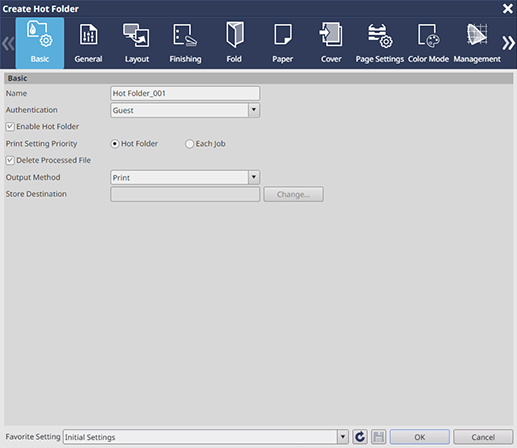Select the Each Job radio button

(x=189, y=144)
